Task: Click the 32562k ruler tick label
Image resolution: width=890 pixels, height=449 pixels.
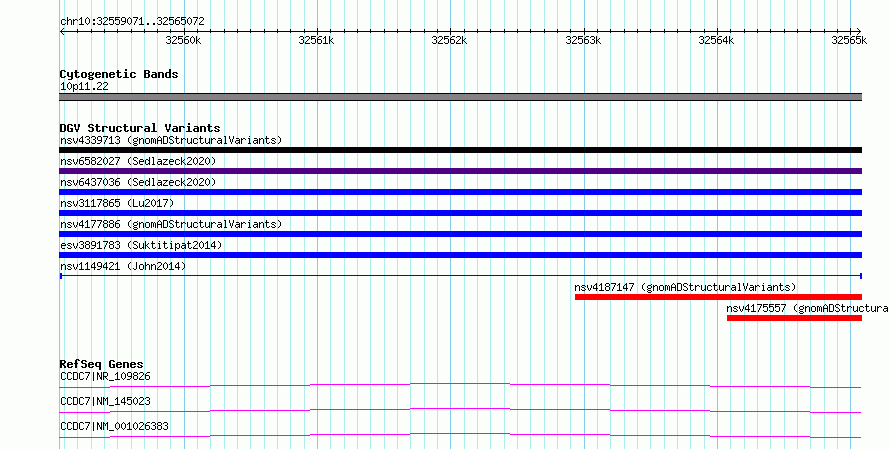Action: tap(450, 40)
